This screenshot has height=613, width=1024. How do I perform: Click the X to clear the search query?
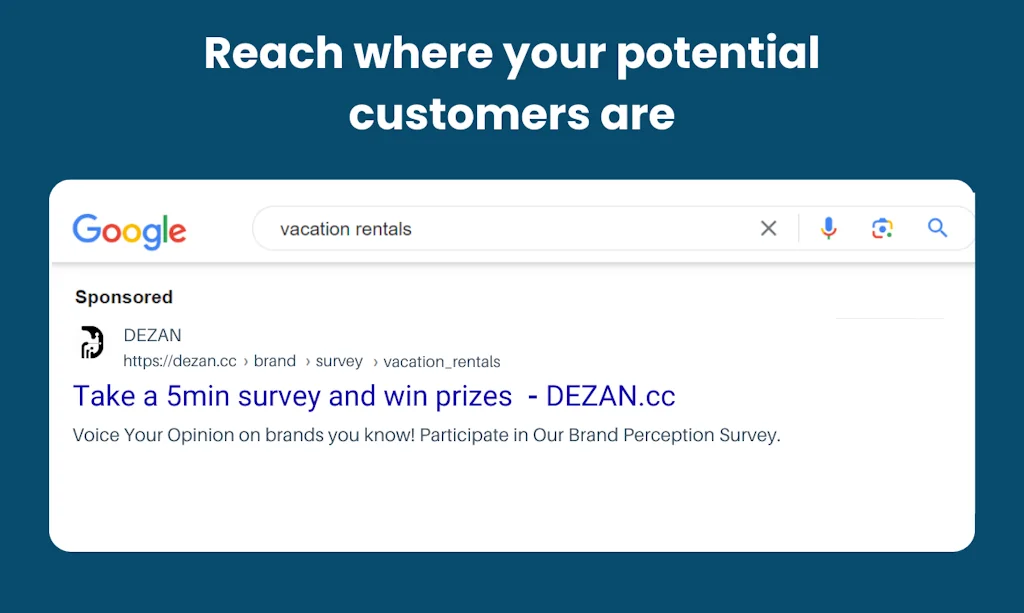click(x=768, y=228)
